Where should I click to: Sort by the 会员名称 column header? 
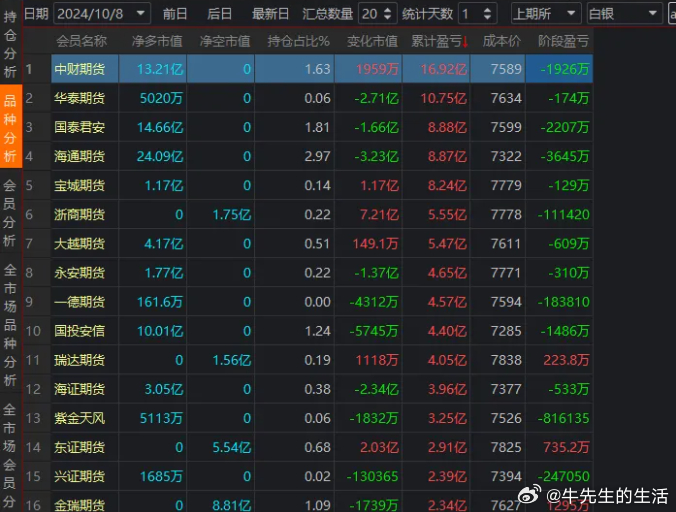tap(81, 41)
